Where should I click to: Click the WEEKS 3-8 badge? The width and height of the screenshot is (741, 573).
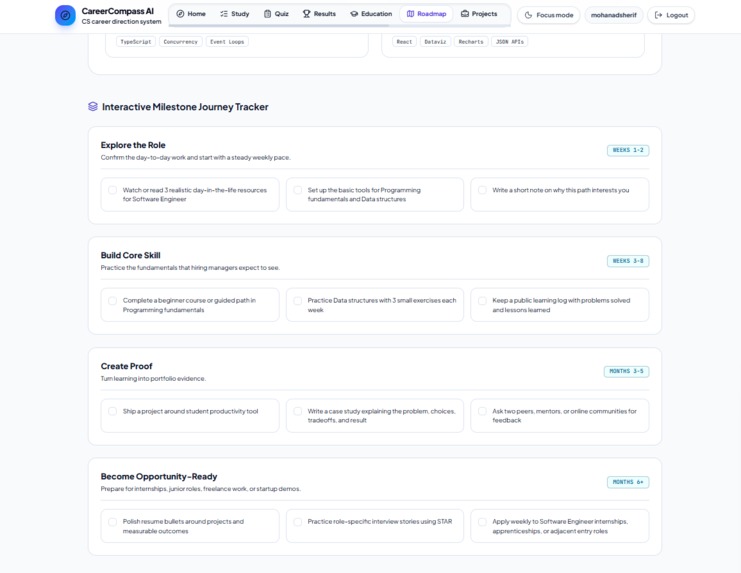click(x=628, y=261)
